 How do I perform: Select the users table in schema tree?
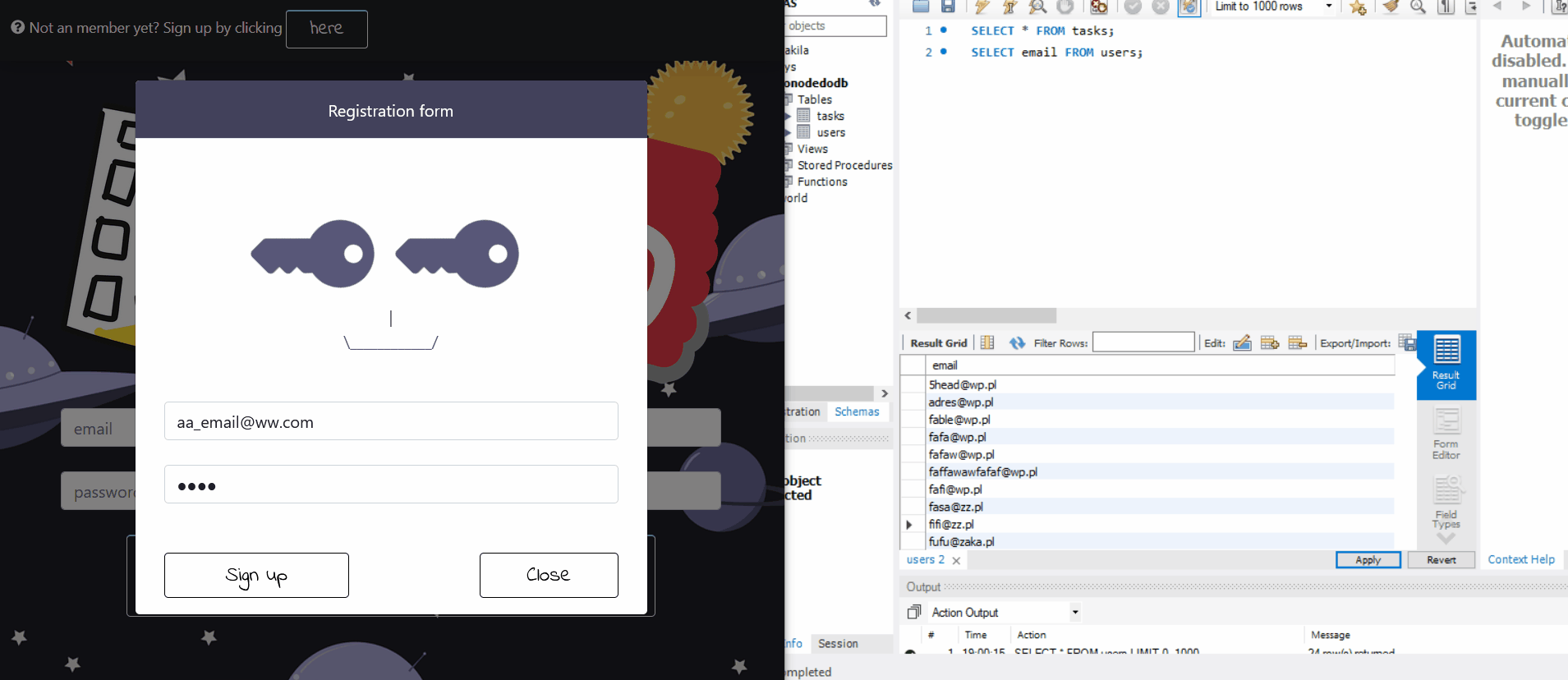pos(830,132)
